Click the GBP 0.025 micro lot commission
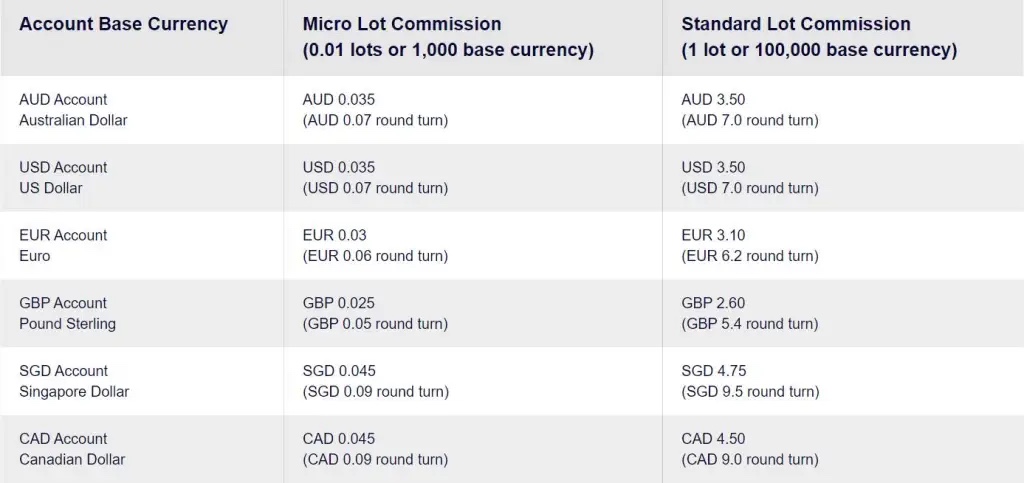This screenshot has width=1024, height=483. click(x=339, y=303)
